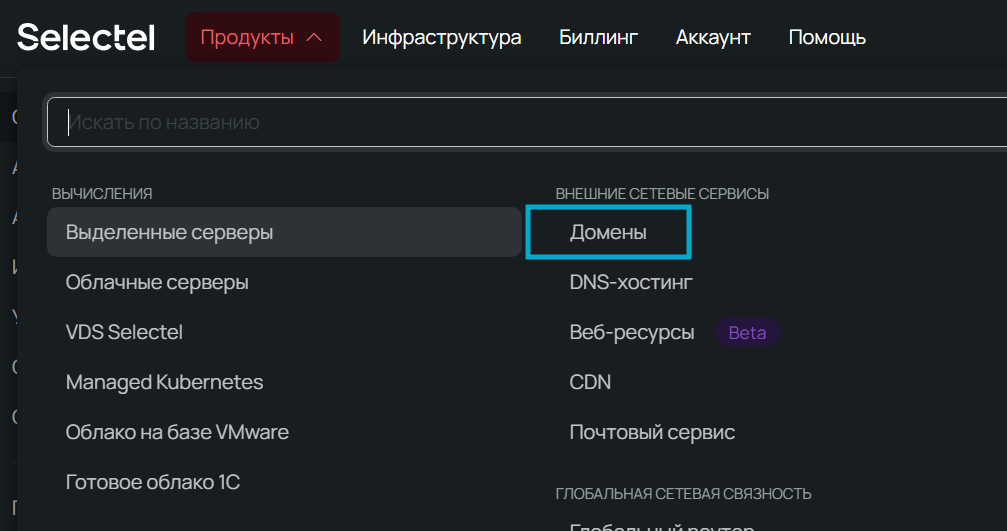Open the Биллинг menu
1007x531 pixels.
pos(599,37)
